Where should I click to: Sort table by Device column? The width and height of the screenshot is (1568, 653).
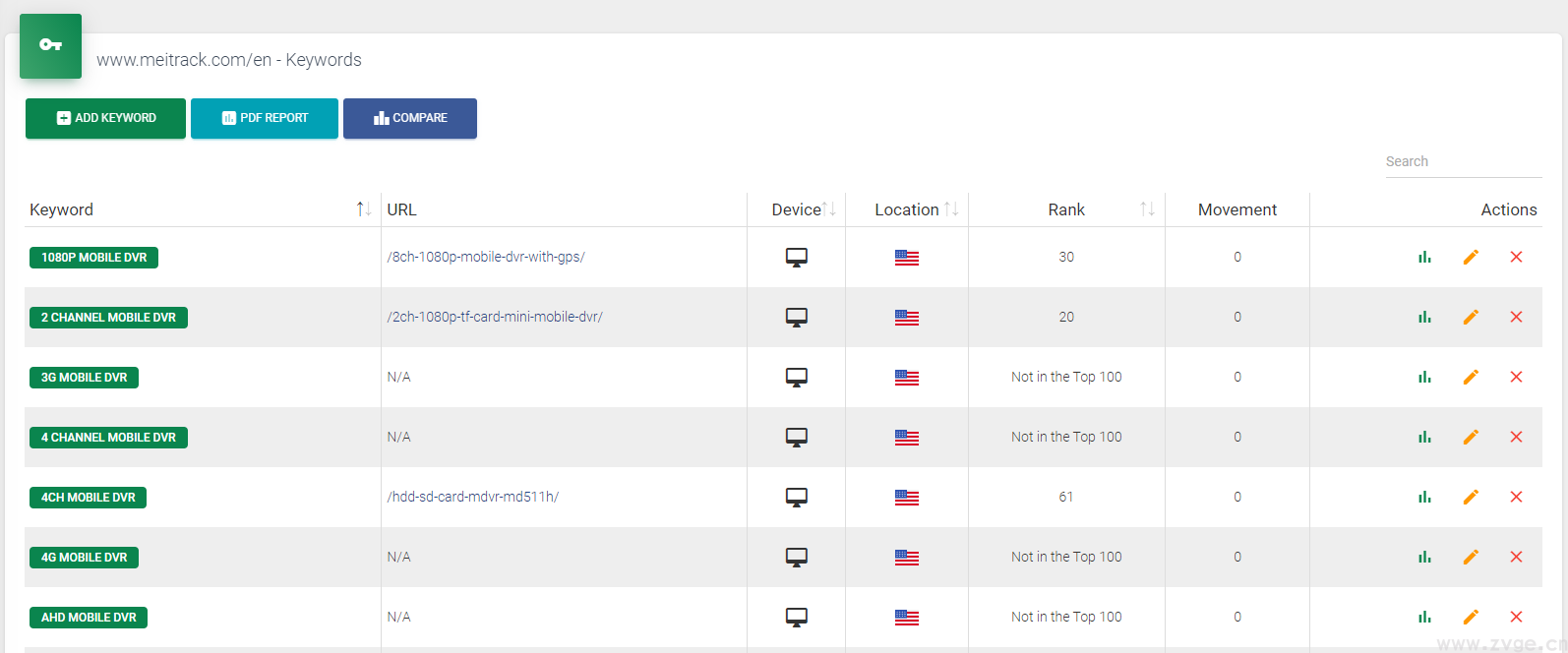pyautogui.click(x=828, y=209)
